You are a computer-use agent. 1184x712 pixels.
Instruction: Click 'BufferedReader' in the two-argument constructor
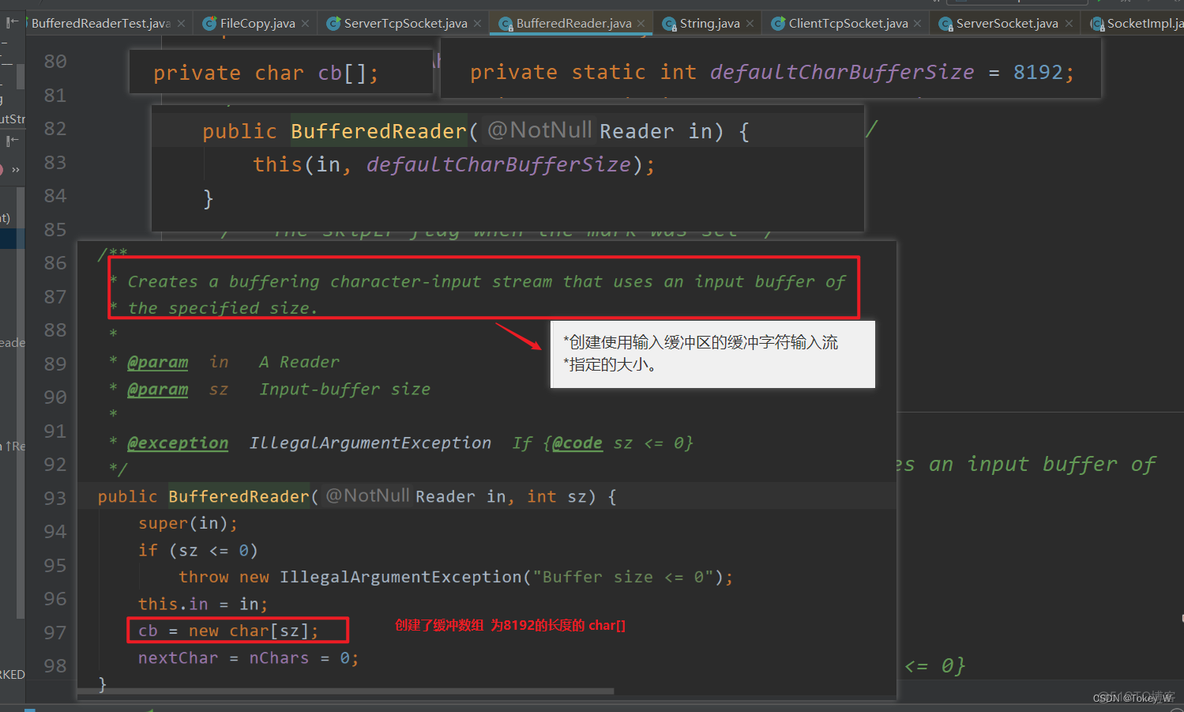pos(239,497)
